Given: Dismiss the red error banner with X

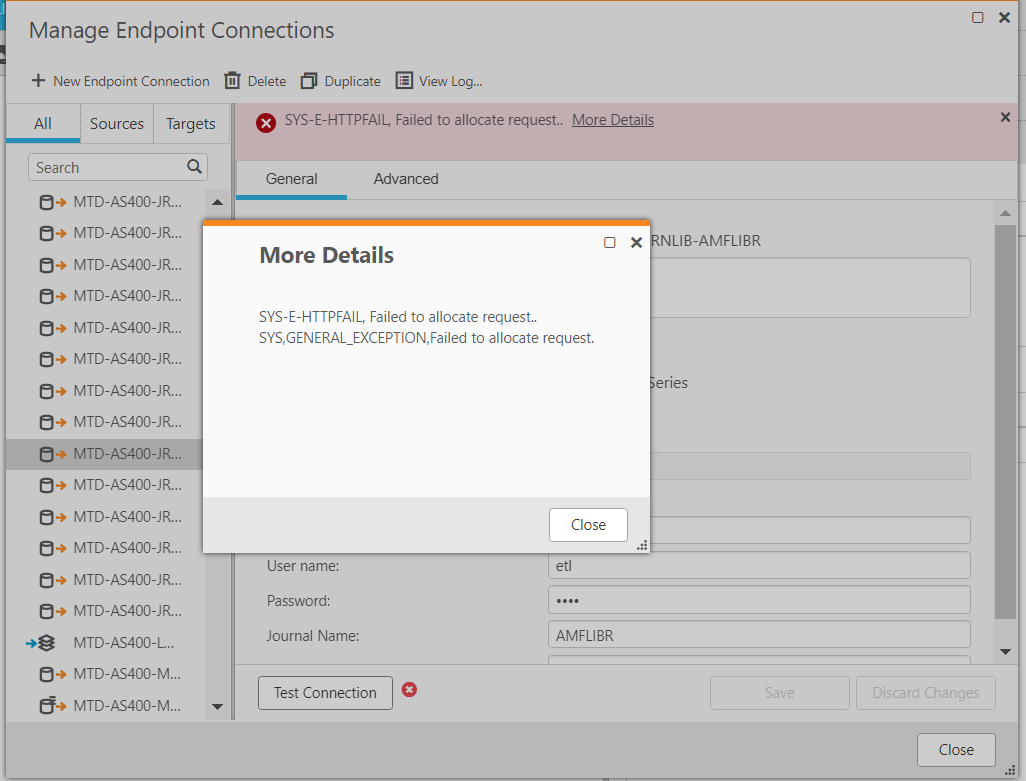Looking at the screenshot, I should pos(1005,117).
